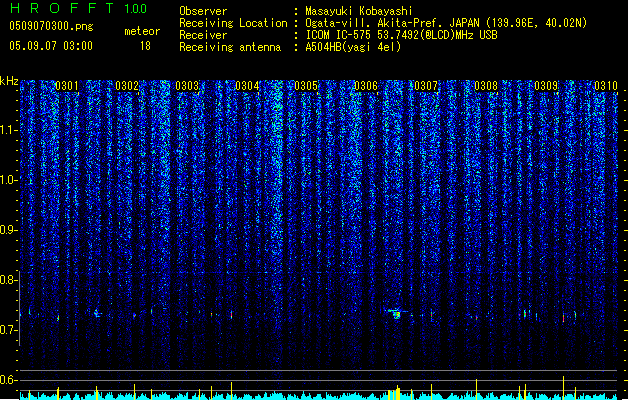The width and height of the screenshot is (629, 400).
Task: Click the 0.9 frequency axis label
Action: pos(9,230)
